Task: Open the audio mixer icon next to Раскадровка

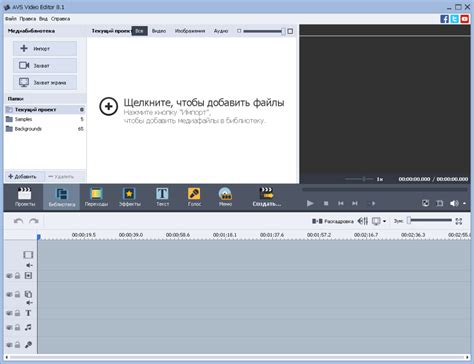Action: point(363,221)
